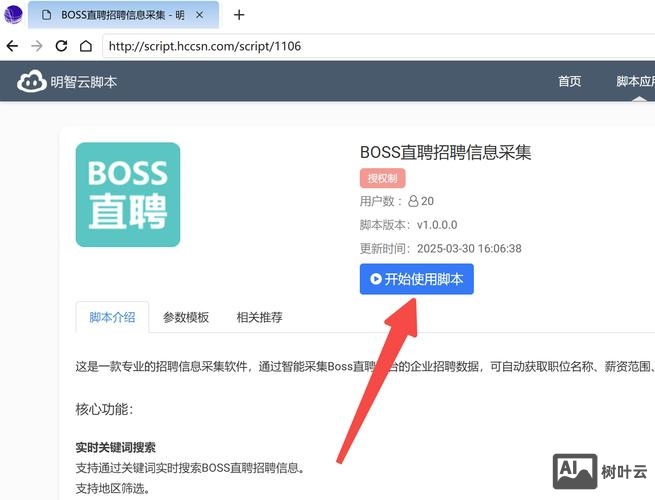Click the 核心功能 heading
The width and height of the screenshot is (655, 500).
104,409
